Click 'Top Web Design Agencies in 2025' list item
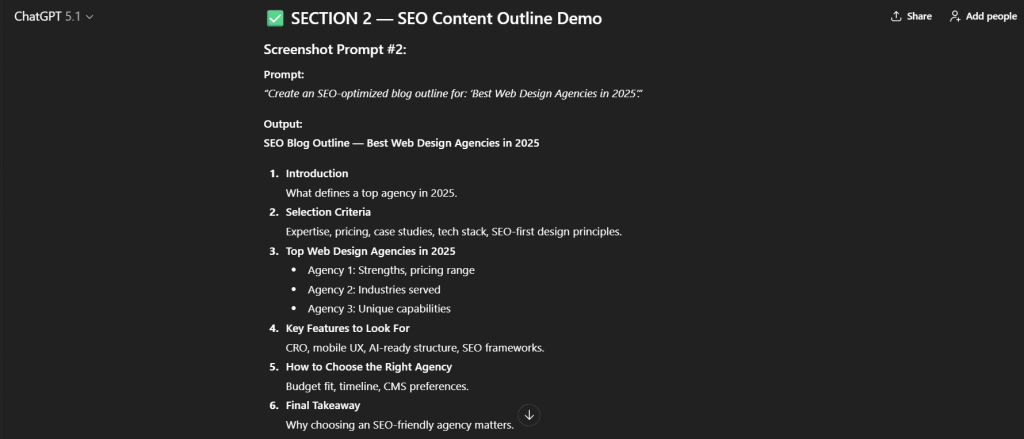Viewport: 1024px width, 439px height. pyautogui.click(x=370, y=250)
